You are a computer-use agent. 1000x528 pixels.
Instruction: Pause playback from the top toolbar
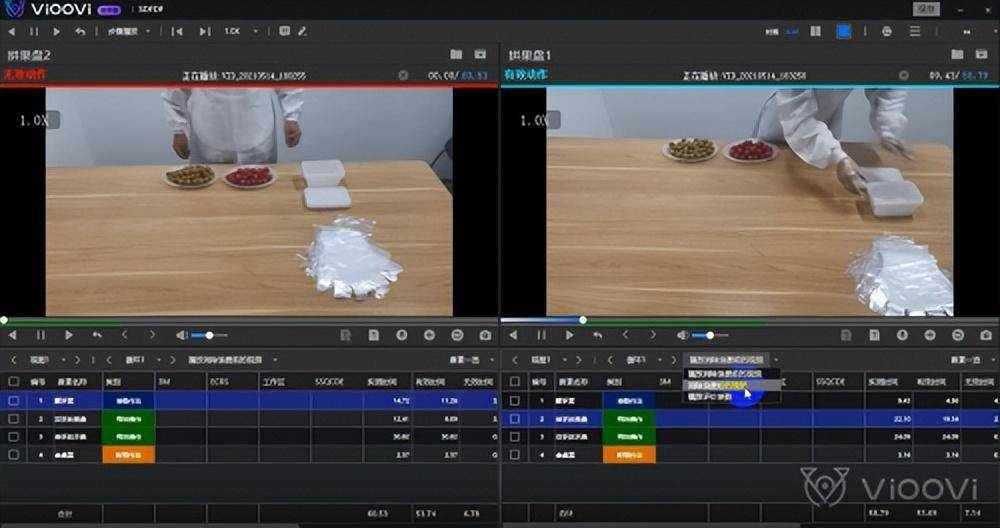coord(34,31)
